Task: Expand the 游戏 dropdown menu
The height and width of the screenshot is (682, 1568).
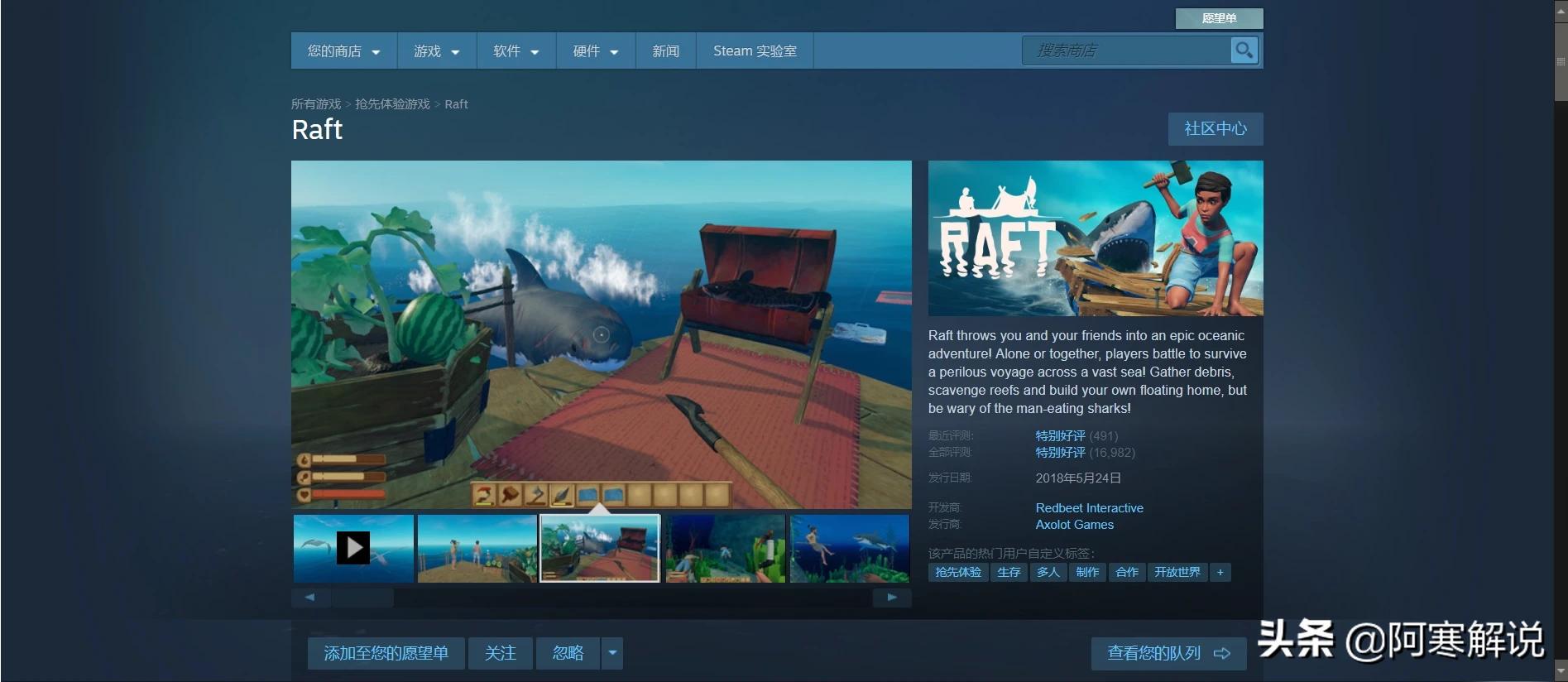Action: (x=436, y=51)
